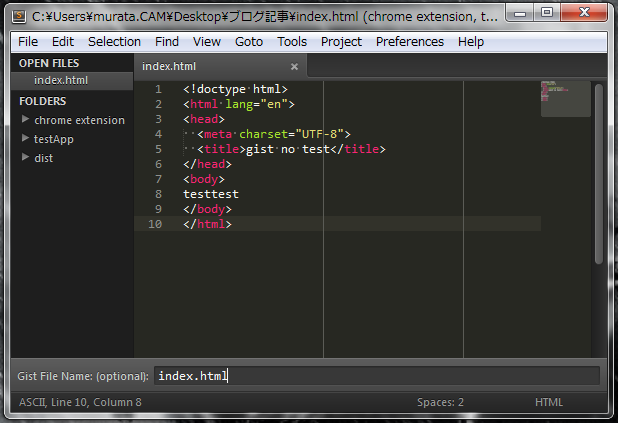Click the testtest text line
Viewport: 618px width, 423px height.
tap(211, 194)
